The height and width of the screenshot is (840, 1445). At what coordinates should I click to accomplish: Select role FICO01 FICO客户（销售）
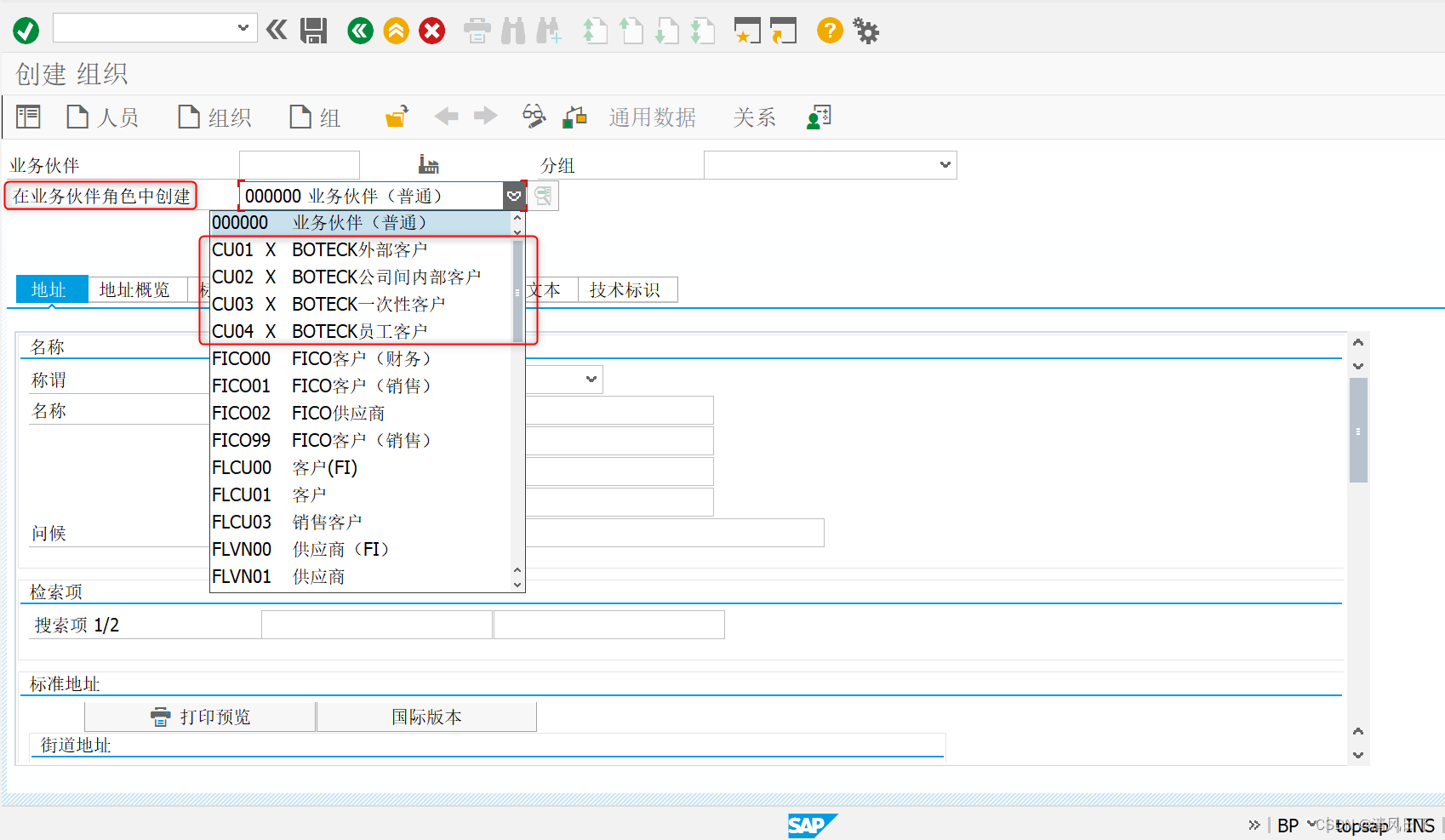(361, 386)
